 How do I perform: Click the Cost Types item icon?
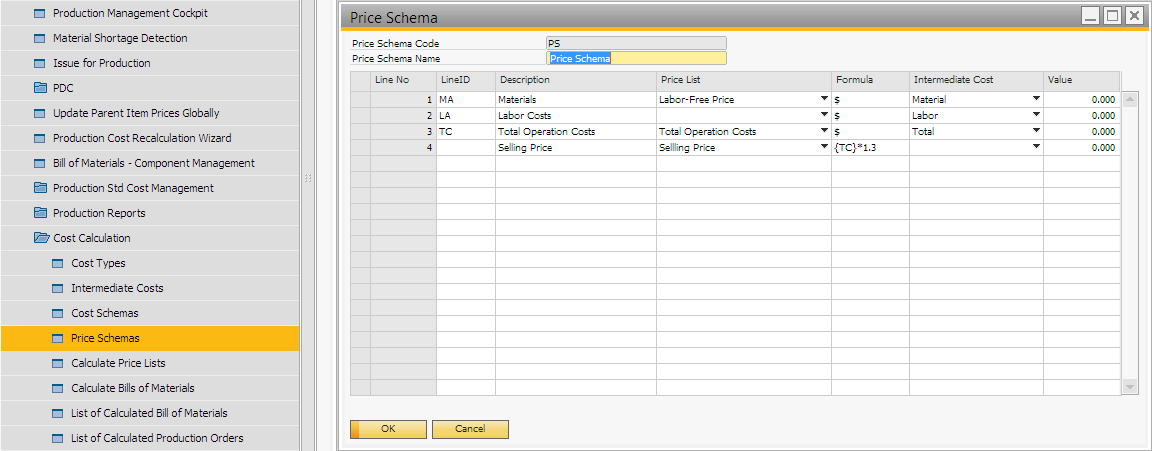tap(58, 263)
